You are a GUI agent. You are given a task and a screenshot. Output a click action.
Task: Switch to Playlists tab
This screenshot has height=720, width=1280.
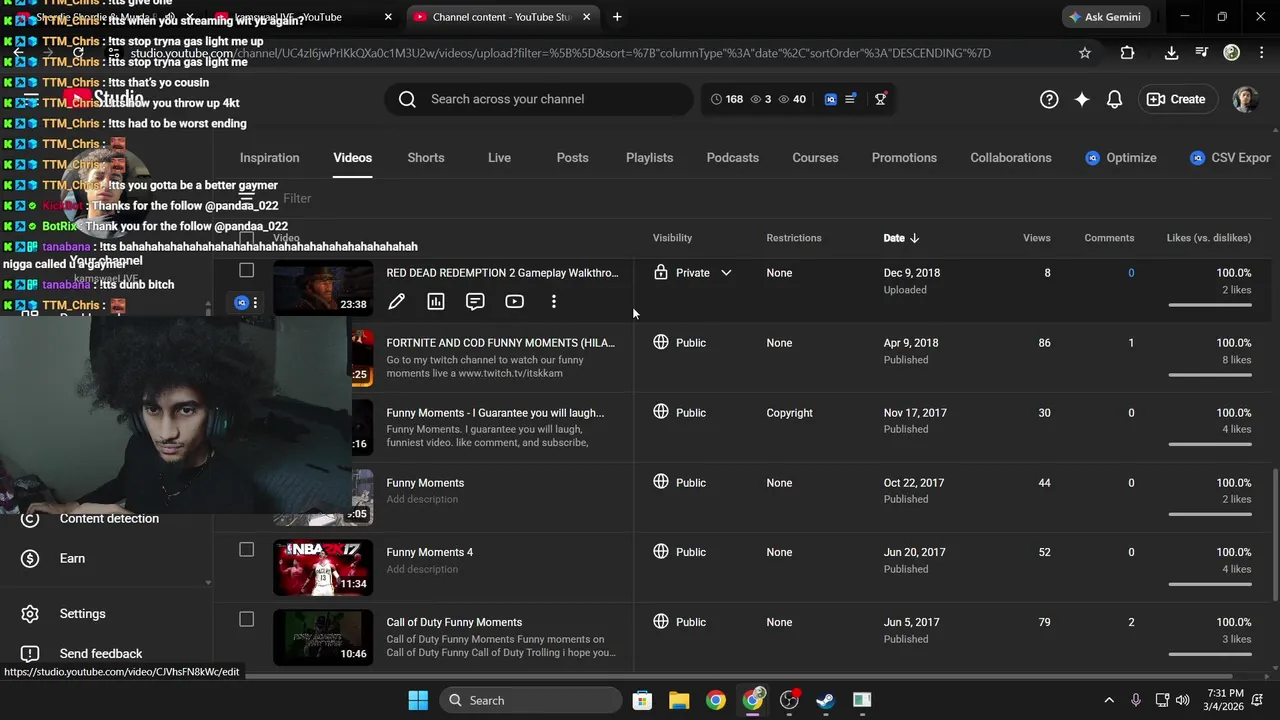[x=649, y=158]
